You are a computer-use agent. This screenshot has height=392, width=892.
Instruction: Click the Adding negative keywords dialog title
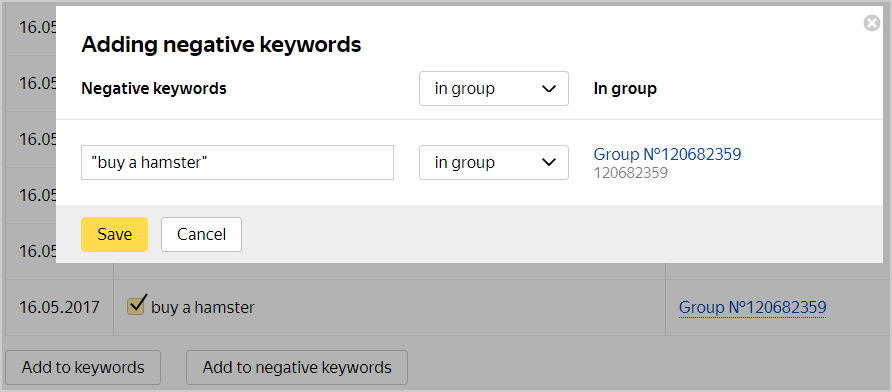[x=221, y=45]
